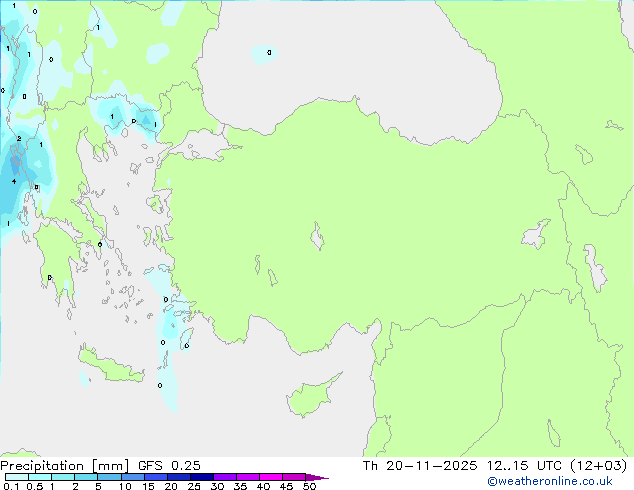The image size is (634, 490).
Task: Select the 5–10 mm legend color swatch
Action: (110, 477)
